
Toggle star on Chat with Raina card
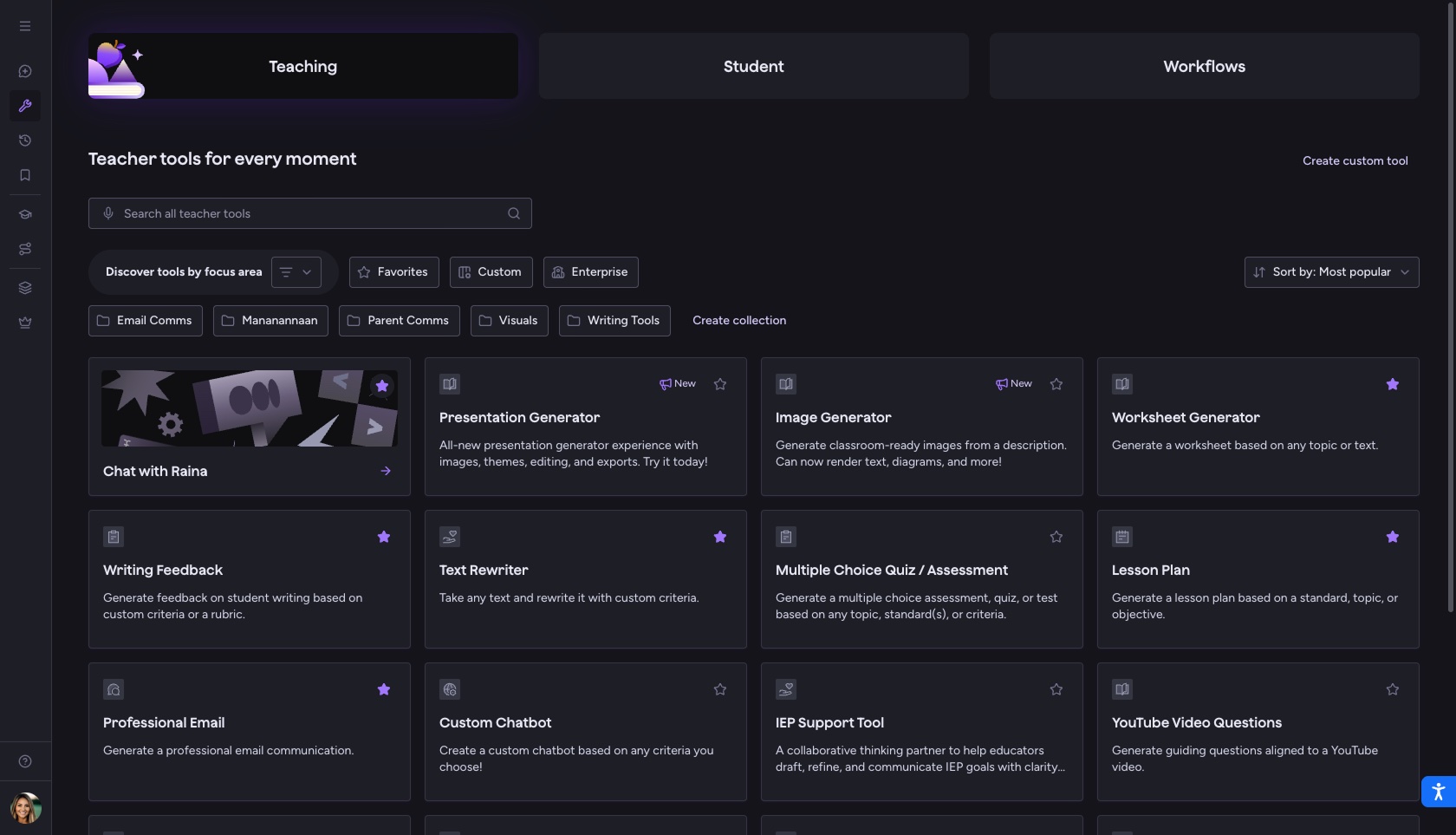point(382,386)
